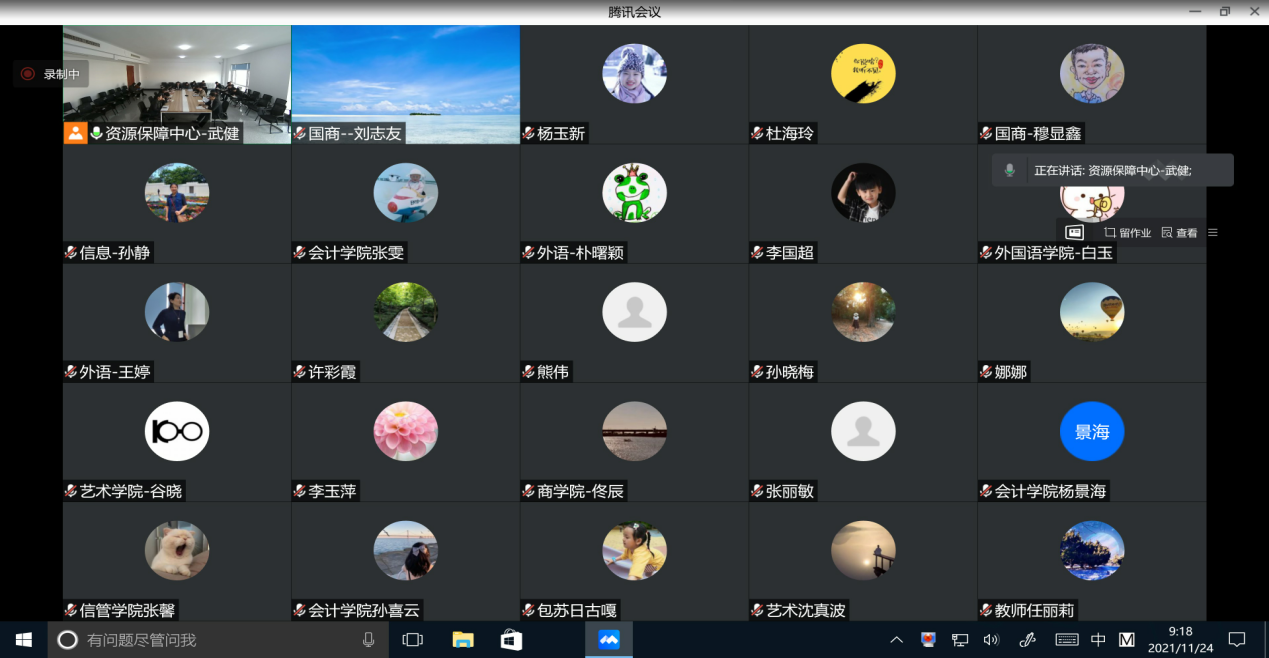
Task: Select the hot air balloon avatar of 娜娜
Action: tap(1092, 312)
